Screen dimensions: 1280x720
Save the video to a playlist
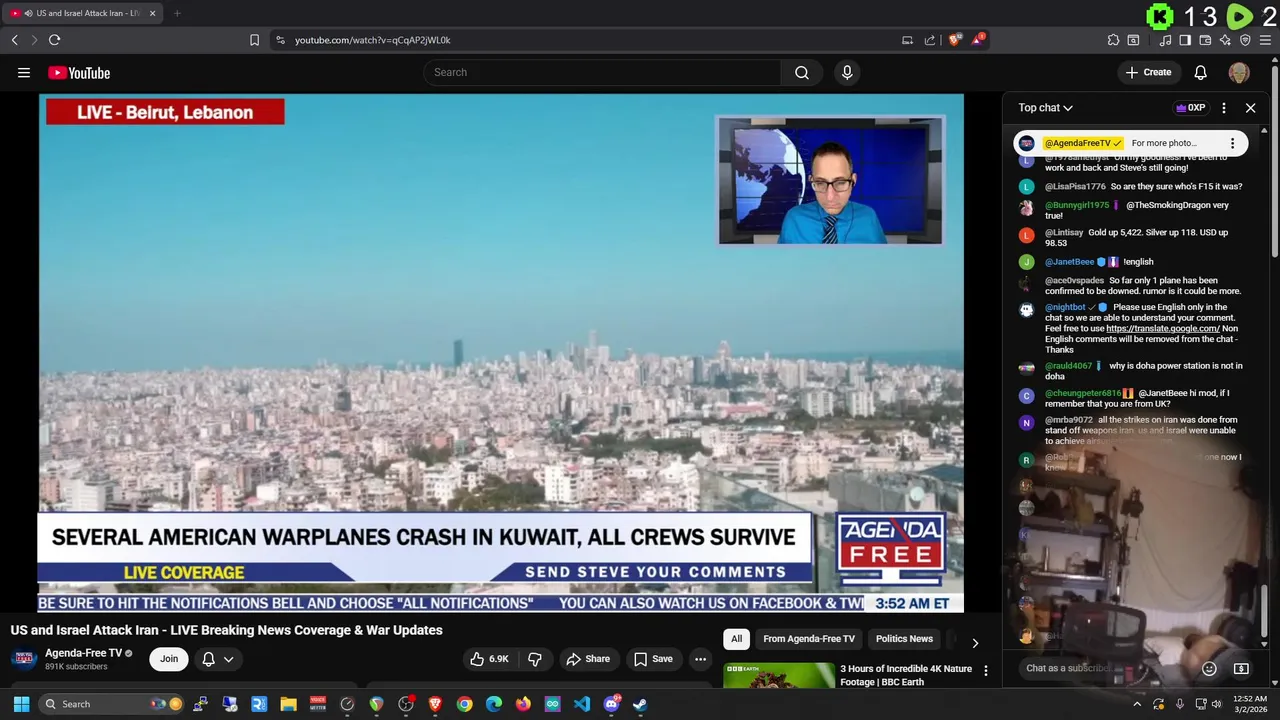(653, 659)
